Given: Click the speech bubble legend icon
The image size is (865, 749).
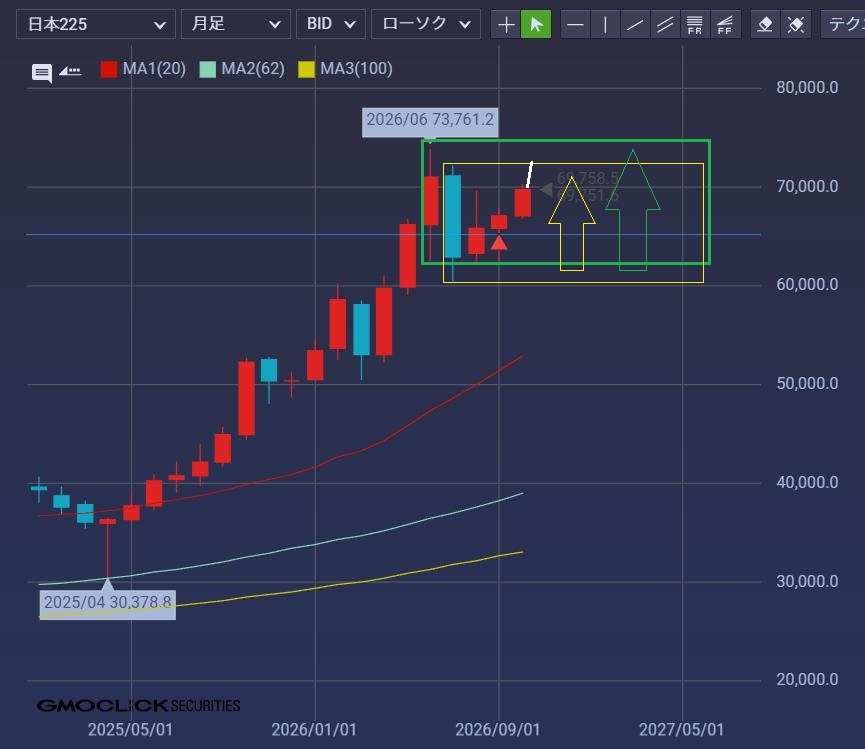Looking at the screenshot, I should click(x=42, y=72).
